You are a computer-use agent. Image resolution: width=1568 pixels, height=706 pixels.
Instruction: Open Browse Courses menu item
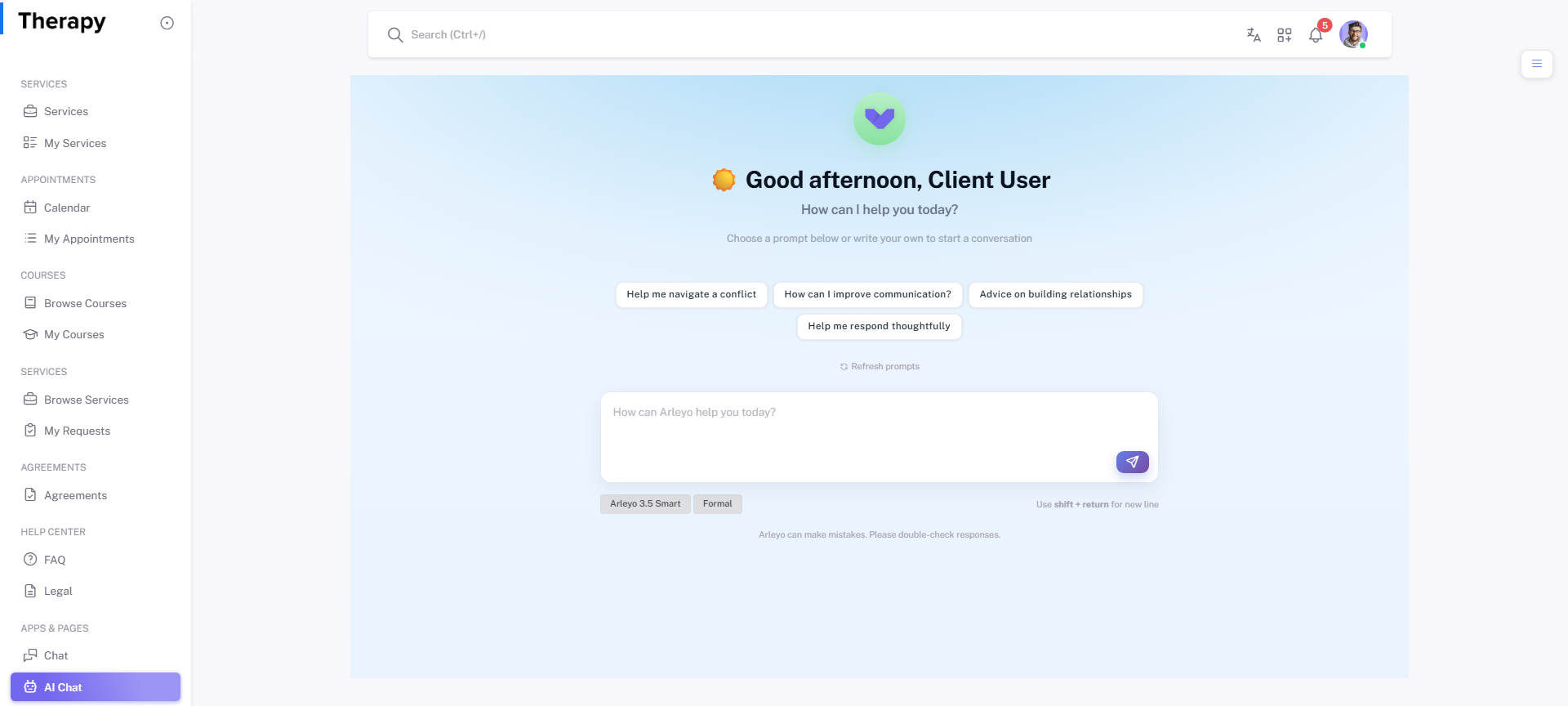[x=96, y=303]
